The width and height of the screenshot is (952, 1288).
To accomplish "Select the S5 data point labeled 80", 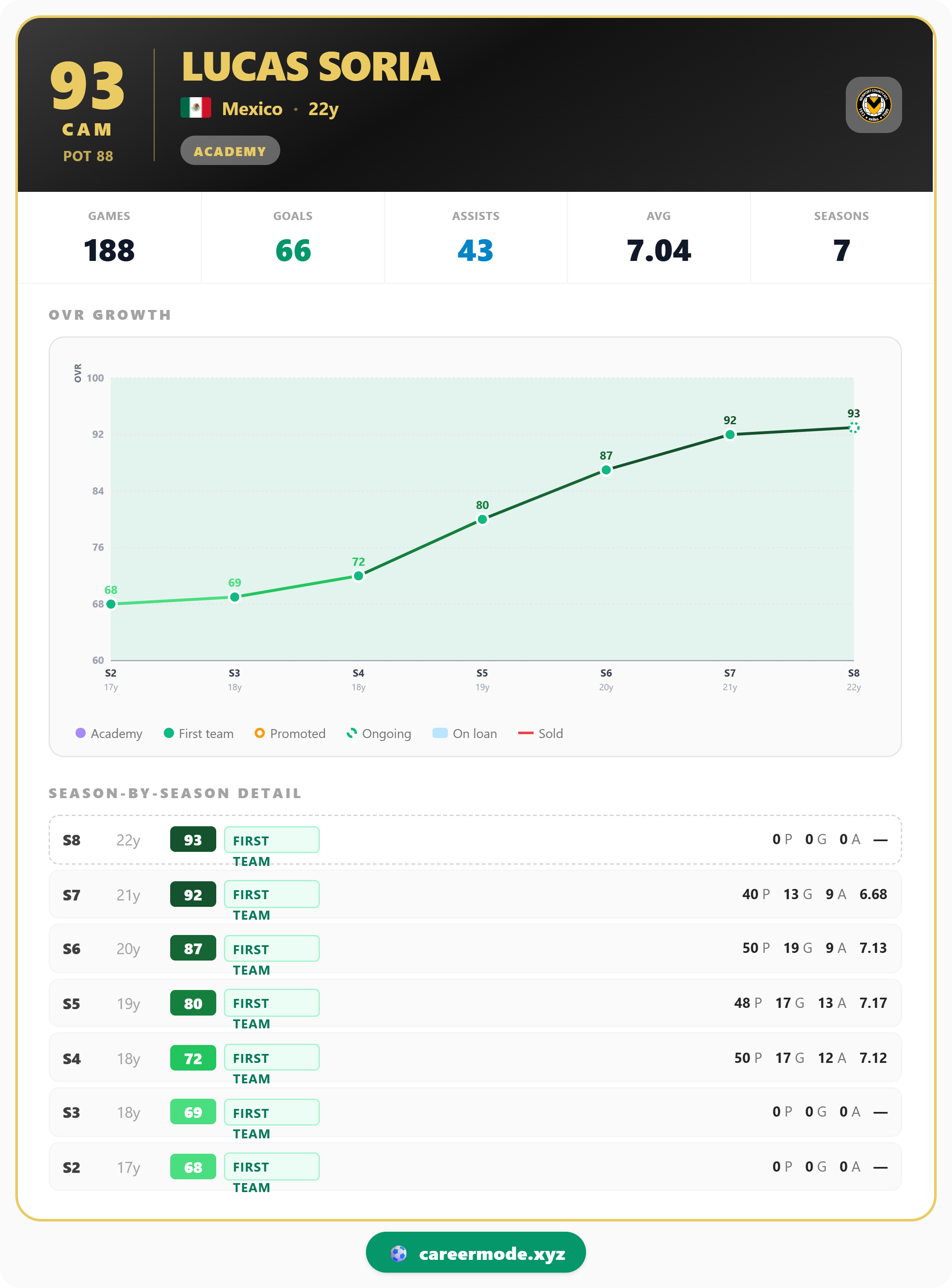I will tap(482, 519).
